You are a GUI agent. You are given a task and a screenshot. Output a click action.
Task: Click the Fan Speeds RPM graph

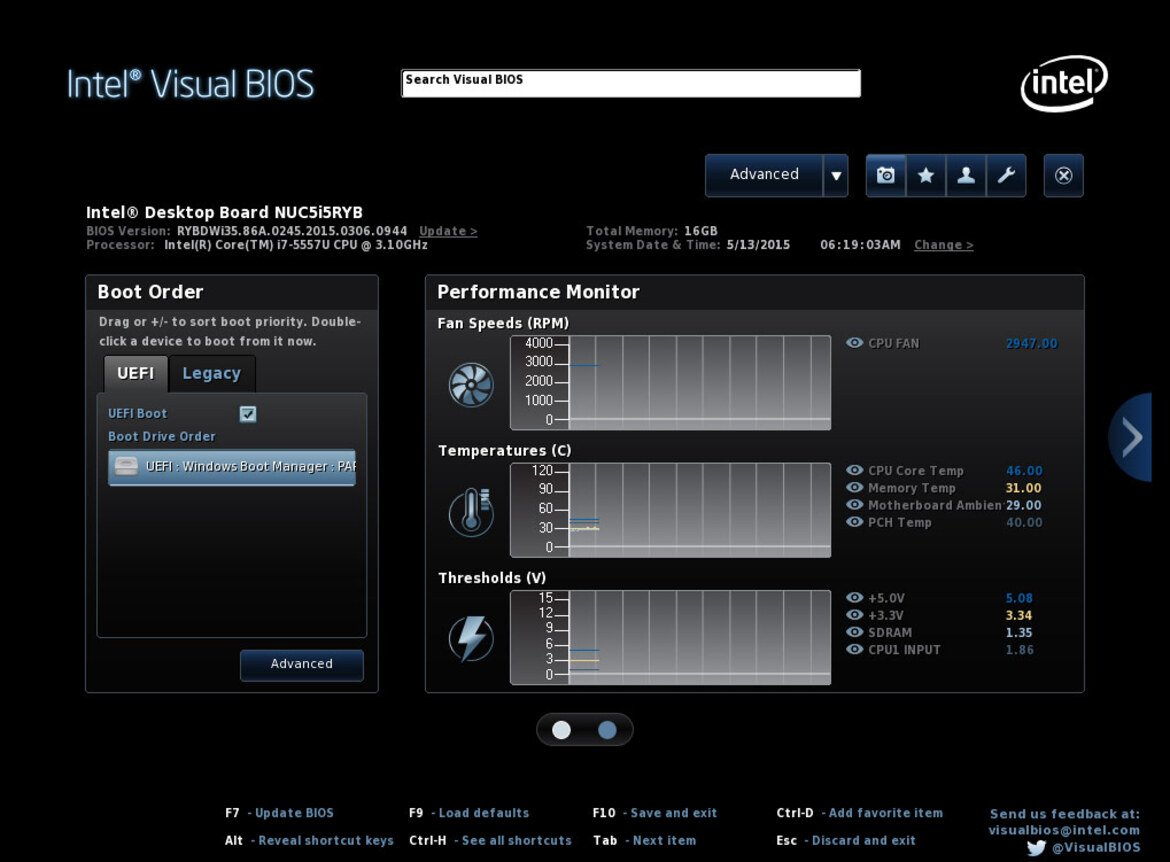pyautogui.click(x=670, y=383)
